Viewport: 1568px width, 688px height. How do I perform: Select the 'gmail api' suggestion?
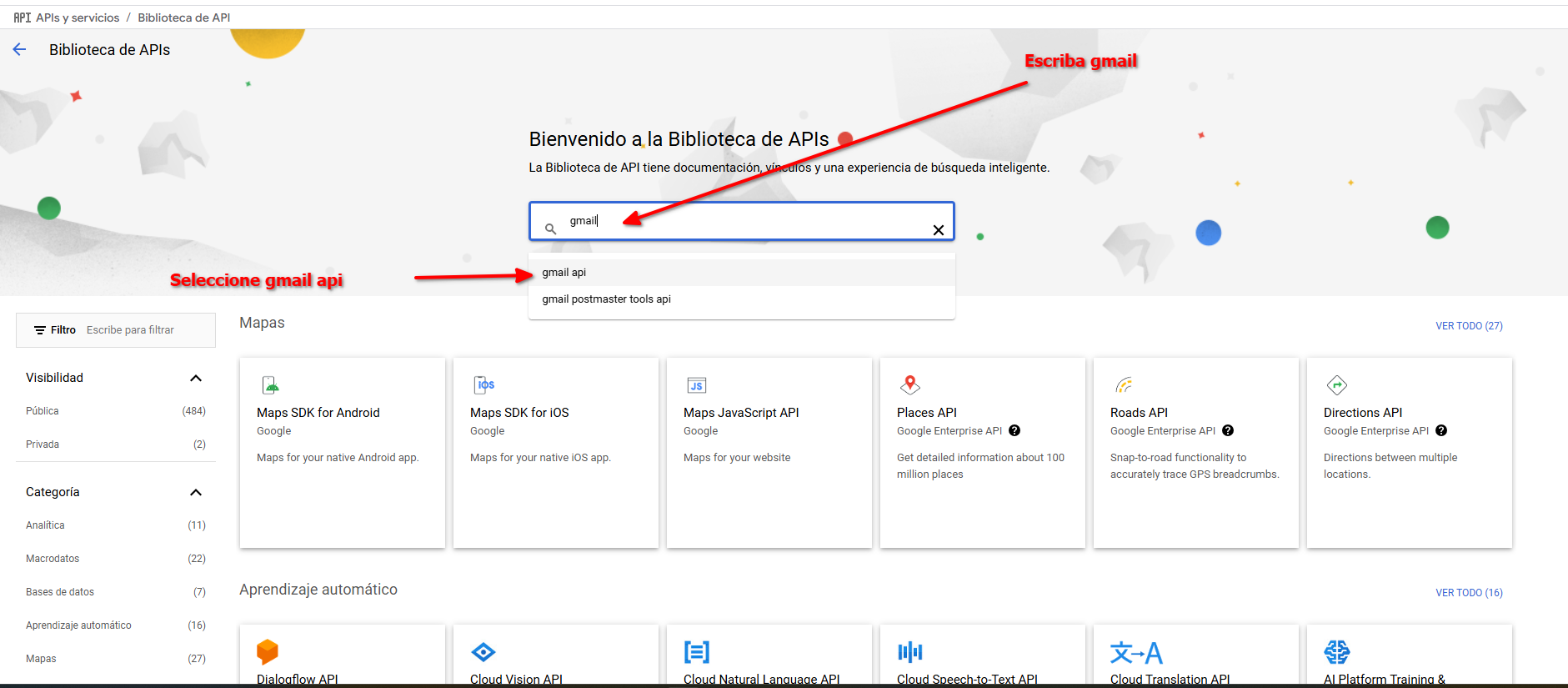[x=564, y=273]
